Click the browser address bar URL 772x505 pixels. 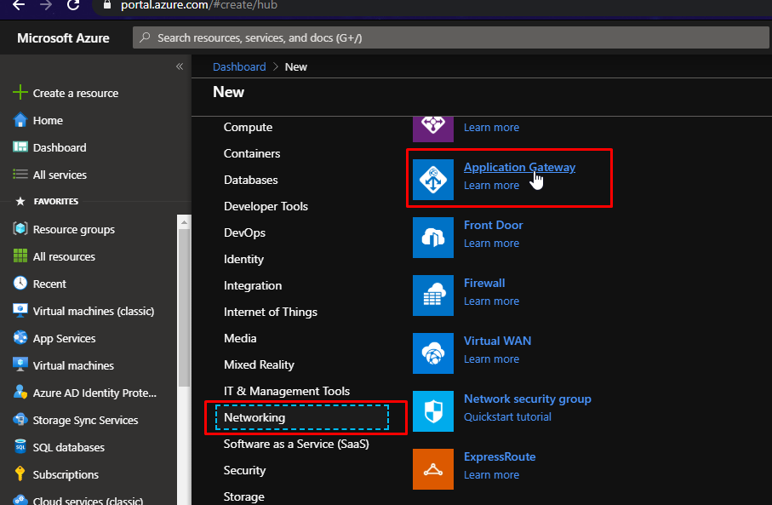click(x=199, y=5)
